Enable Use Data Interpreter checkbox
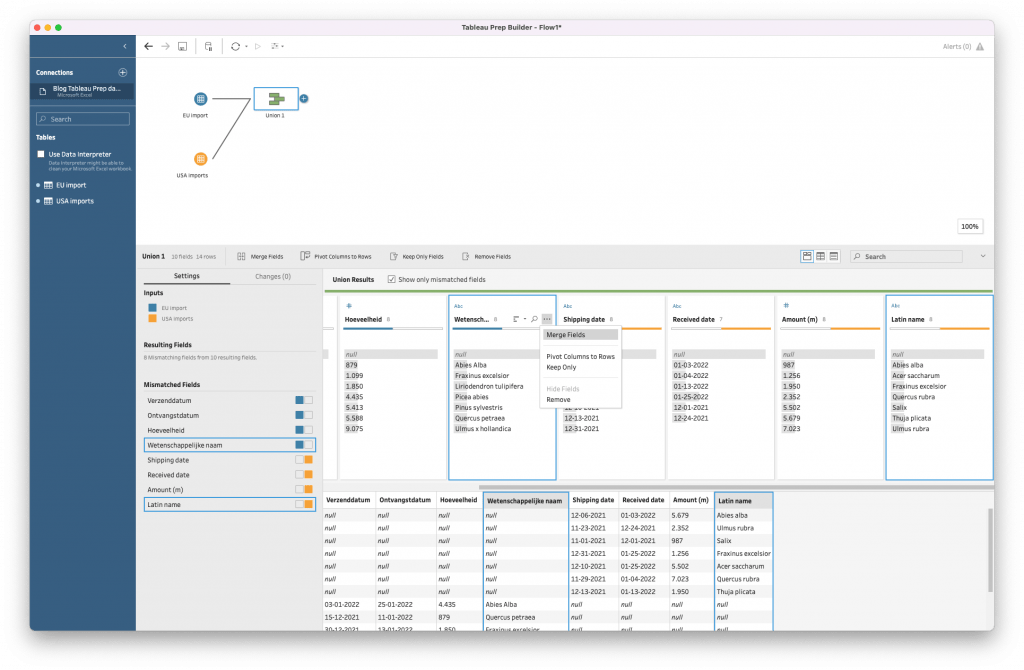 tap(41, 154)
